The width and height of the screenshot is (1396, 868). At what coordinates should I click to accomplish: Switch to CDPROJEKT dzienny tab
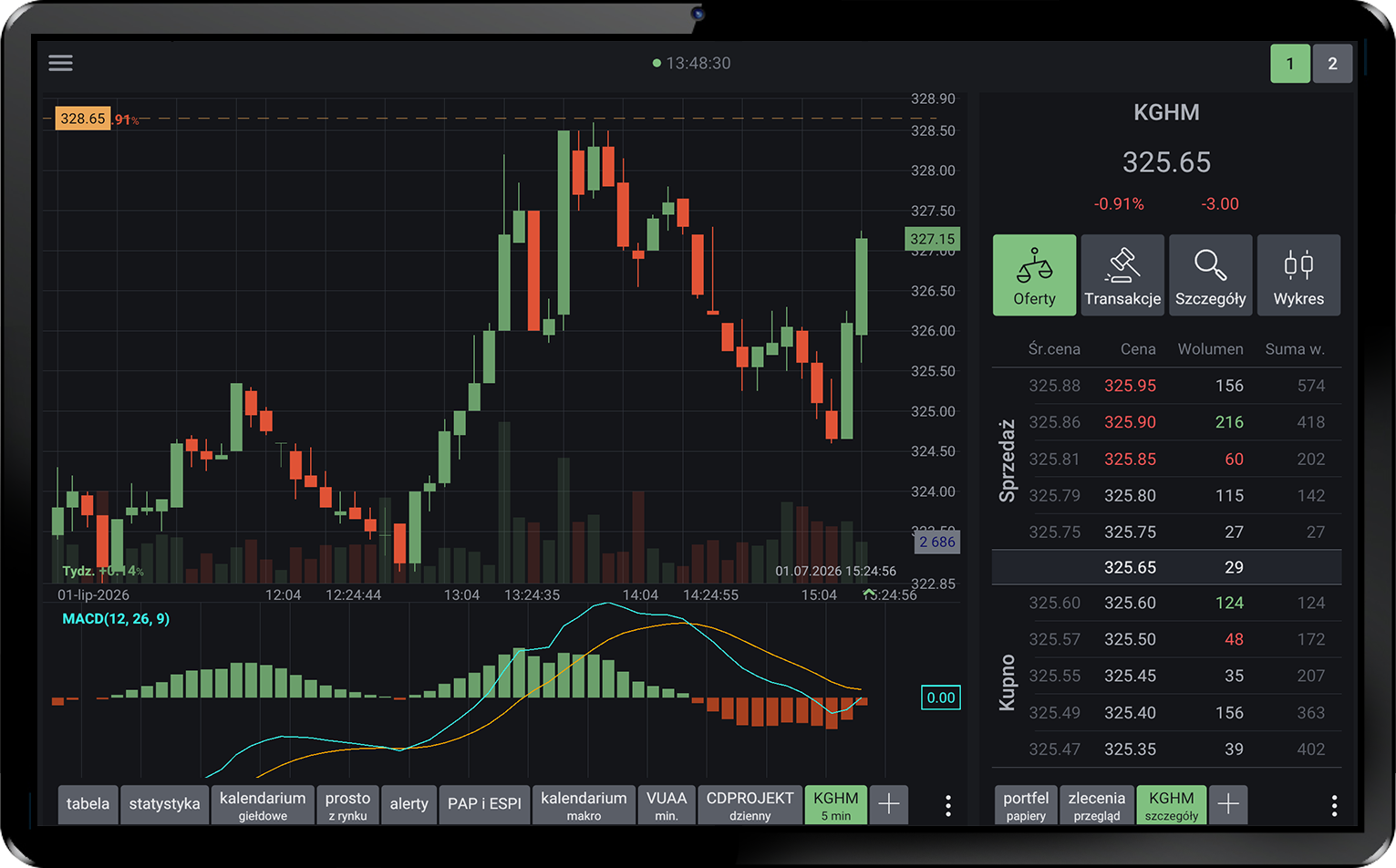pos(750,804)
